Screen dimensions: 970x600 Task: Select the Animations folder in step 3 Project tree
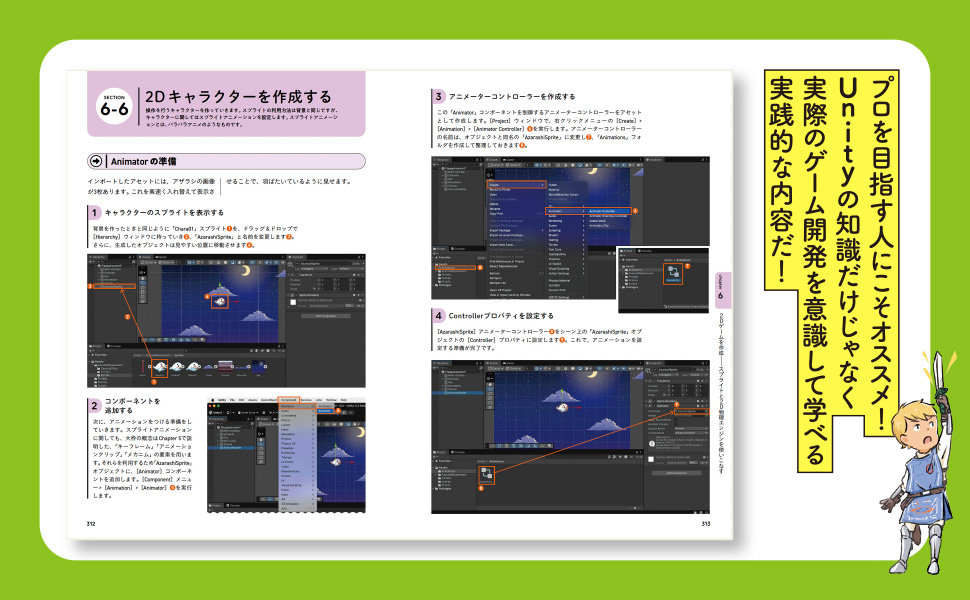tap(455, 268)
